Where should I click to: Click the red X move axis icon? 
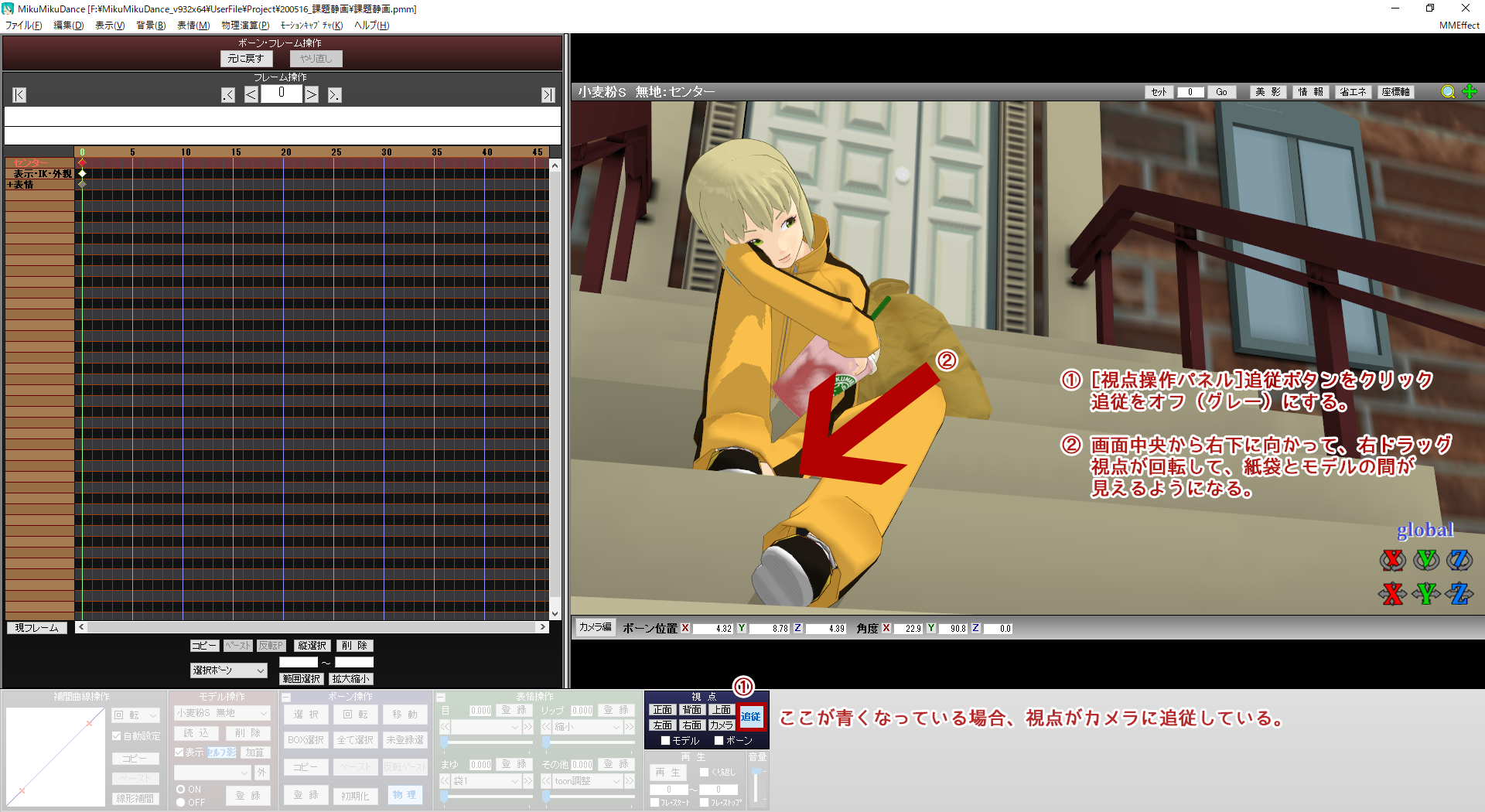point(1392,594)
